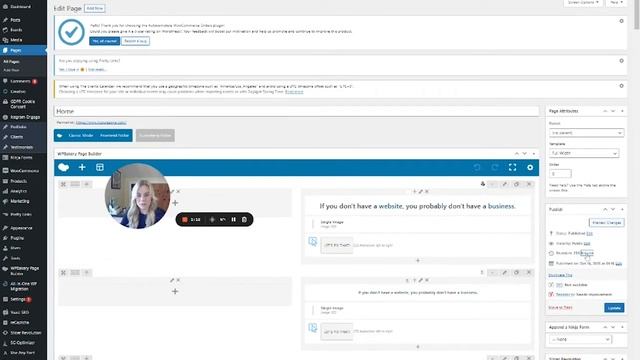Image resolution: width=640 pixels, height=360 pixels.
Task: Toggle WPBakery fullscreen mode icon
Action: 512,167
